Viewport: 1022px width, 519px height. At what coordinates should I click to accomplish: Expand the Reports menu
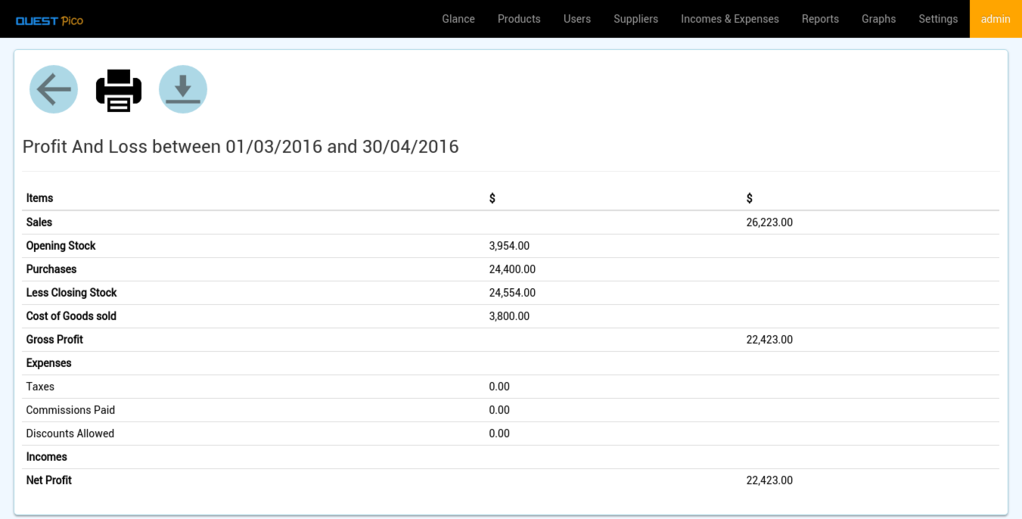pyautogui.click(x=820, y=19)
